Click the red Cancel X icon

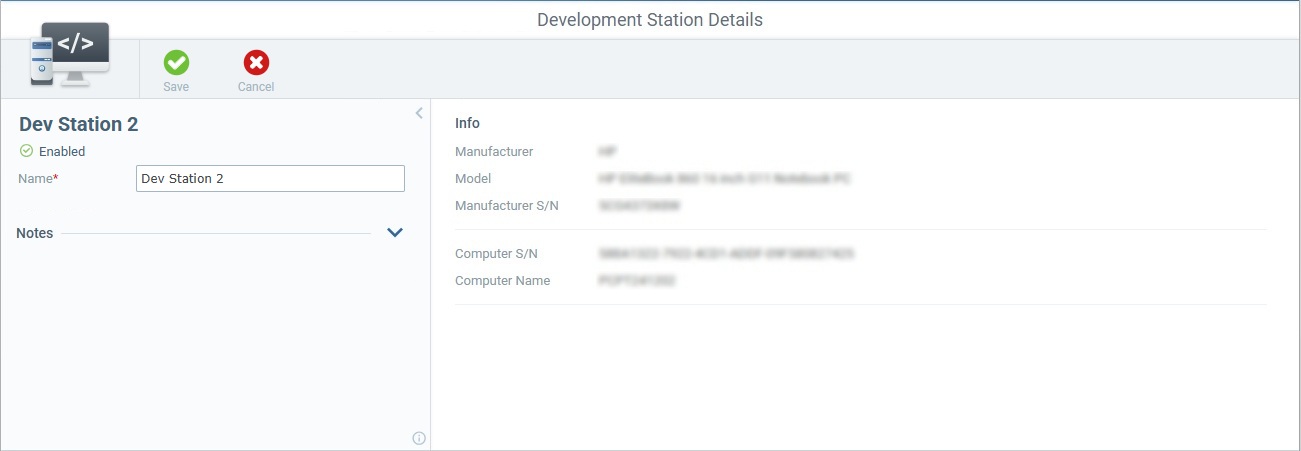pyautogui.click(x=256, y=63)
